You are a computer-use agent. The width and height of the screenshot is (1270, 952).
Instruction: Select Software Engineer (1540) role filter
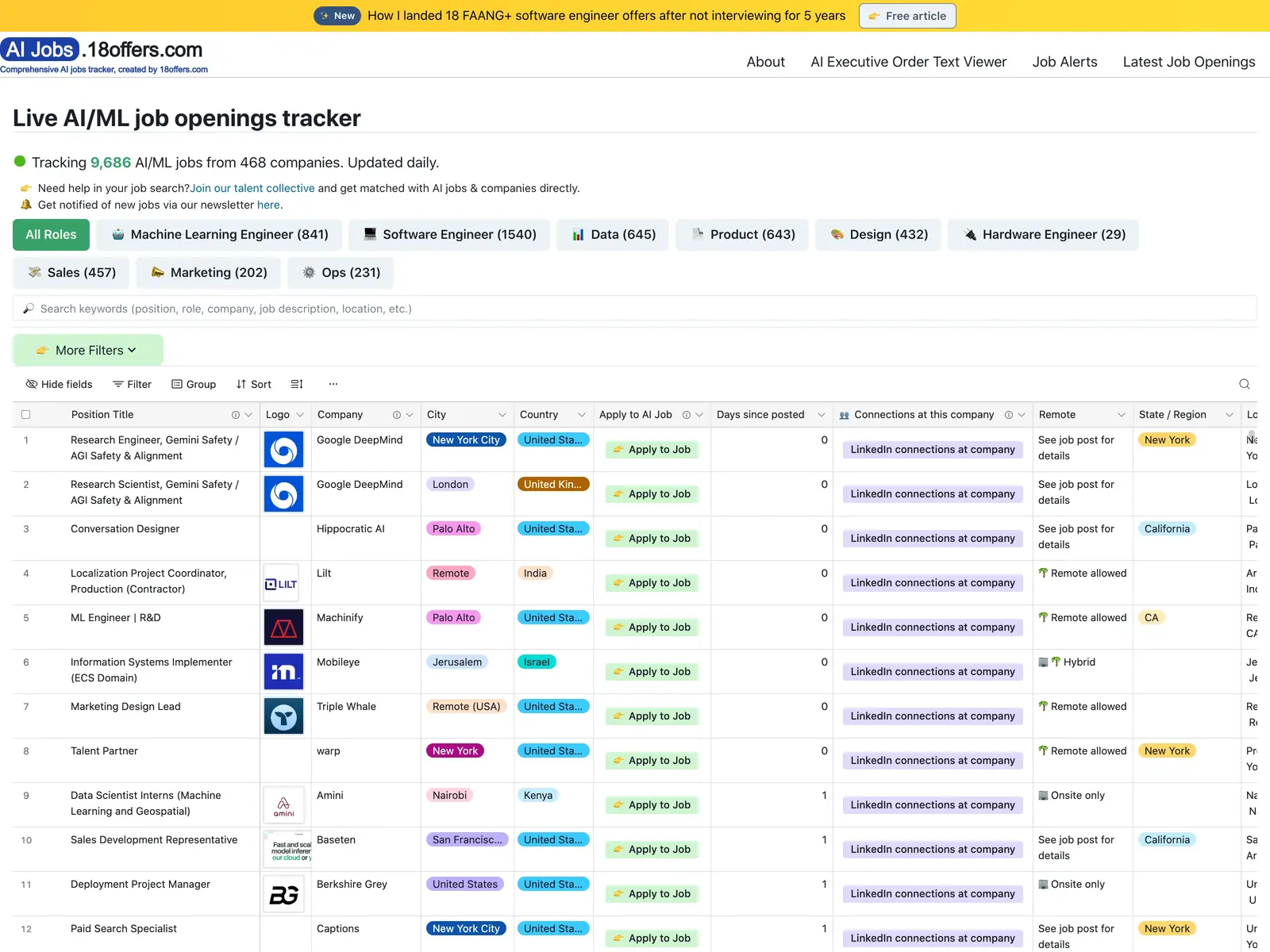coord(449,235)
